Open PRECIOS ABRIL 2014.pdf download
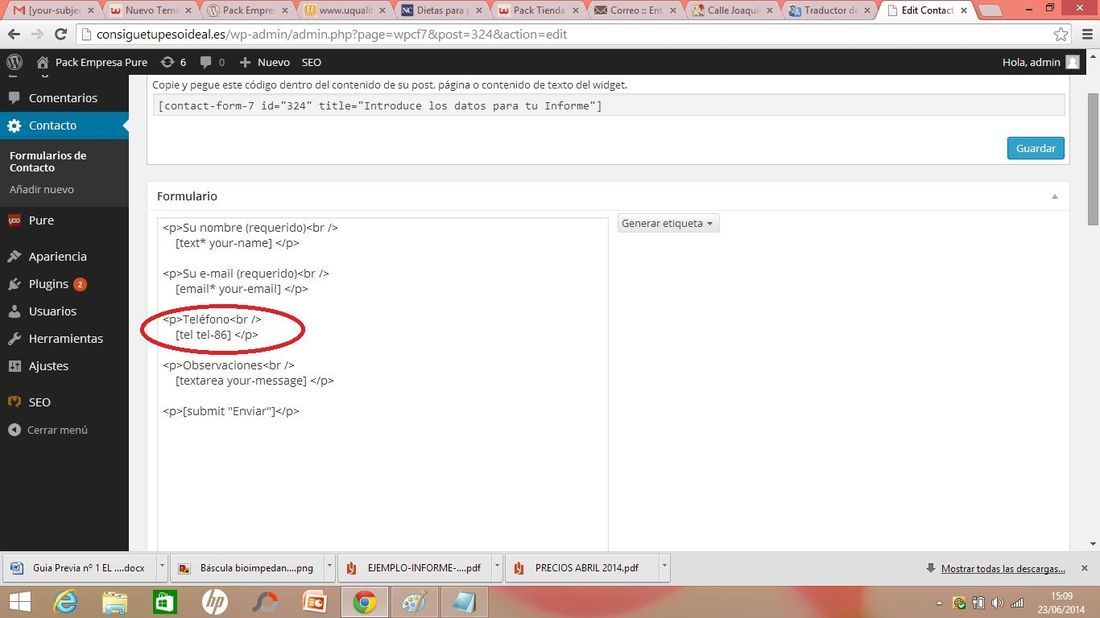This screenshot has width=1100, height=618. 582,568
